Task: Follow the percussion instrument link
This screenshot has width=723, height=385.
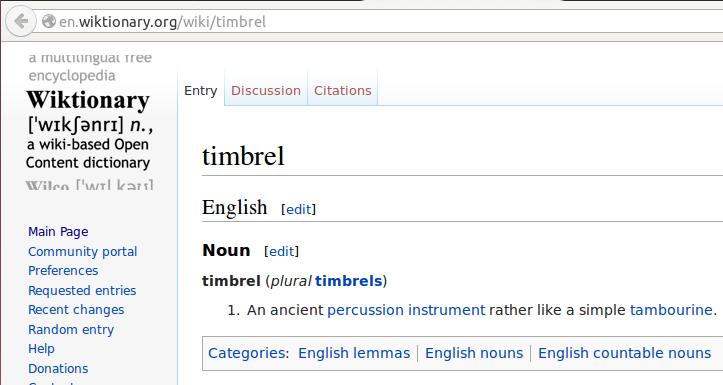Action: pos(406,310)
